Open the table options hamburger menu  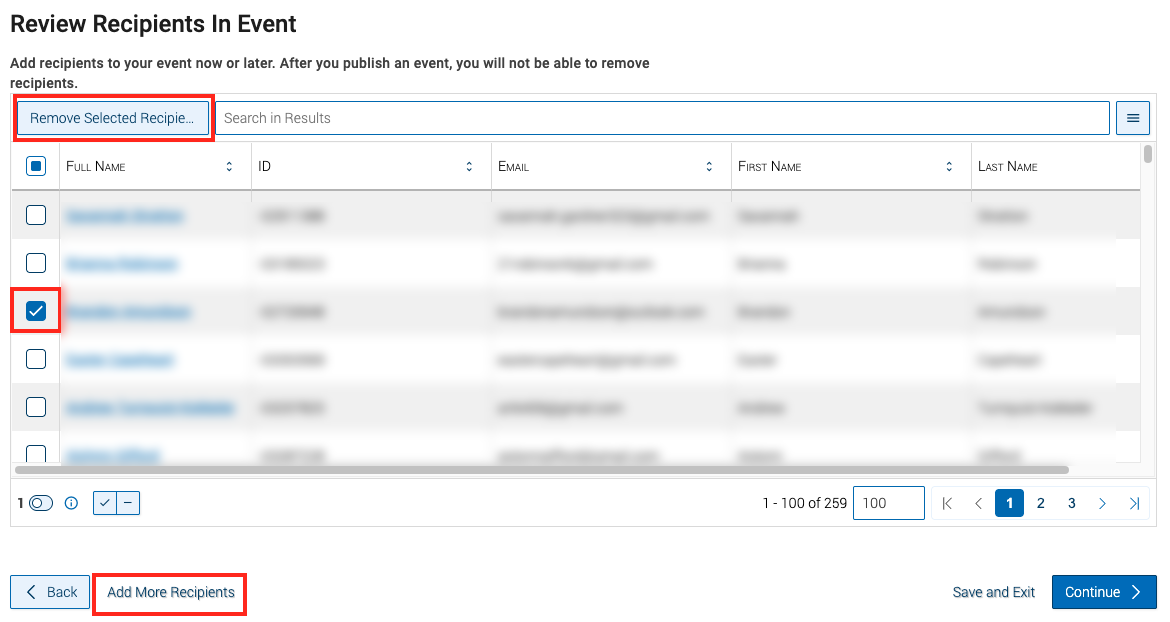pos(1133,118)
